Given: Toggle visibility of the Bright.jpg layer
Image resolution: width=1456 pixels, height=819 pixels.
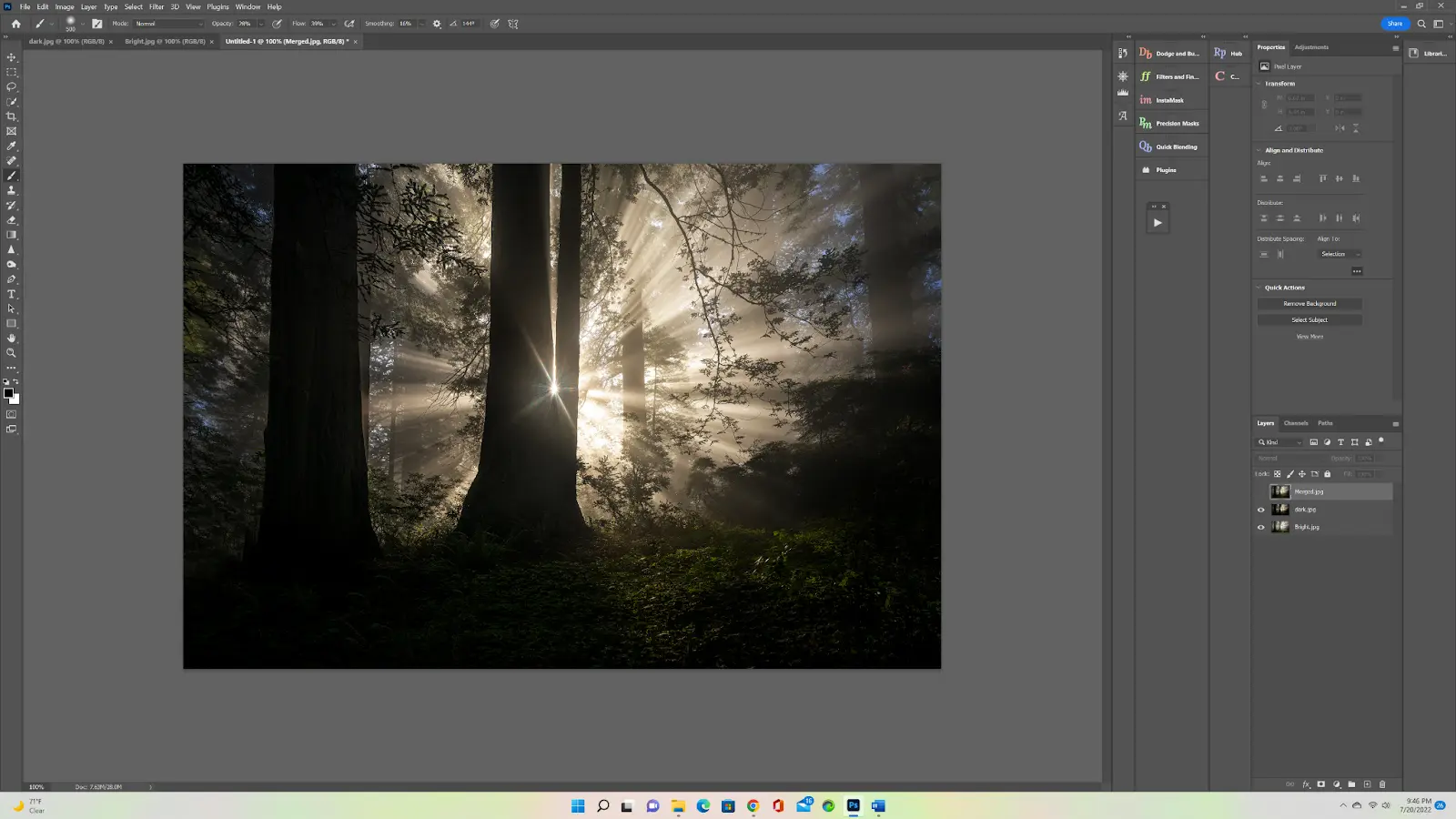Looking at the screenshot, I should (x=1259, y=526).
